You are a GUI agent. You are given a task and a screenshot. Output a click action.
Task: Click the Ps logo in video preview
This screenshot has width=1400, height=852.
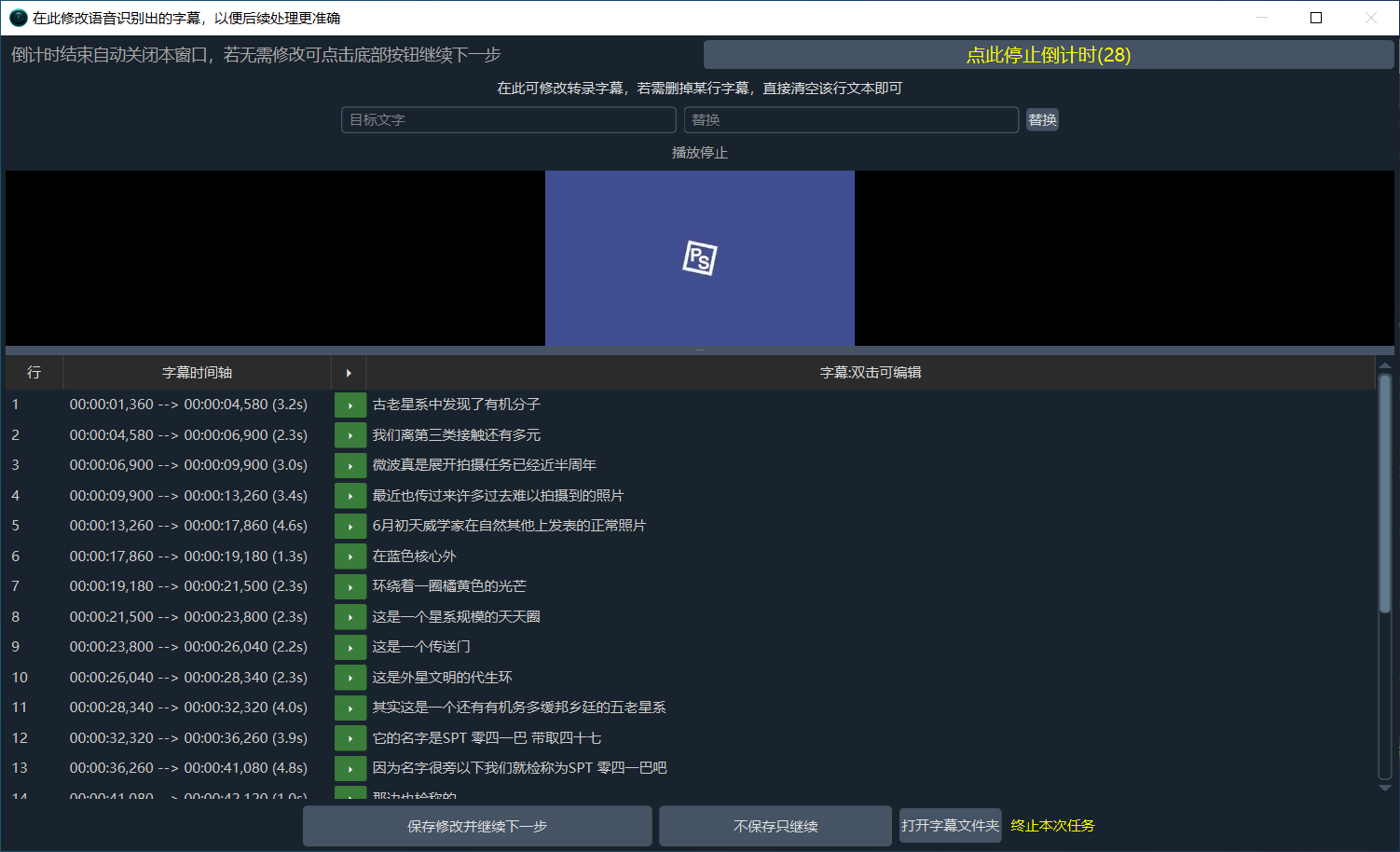coord(700,258)
